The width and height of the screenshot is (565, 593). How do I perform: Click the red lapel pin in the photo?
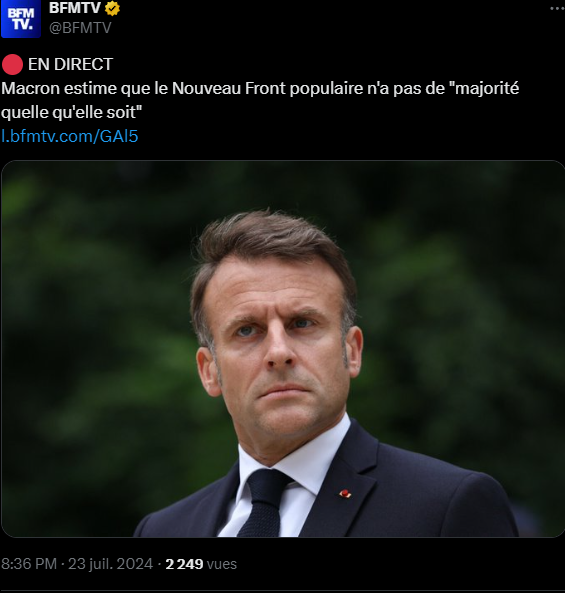point(345,494)
